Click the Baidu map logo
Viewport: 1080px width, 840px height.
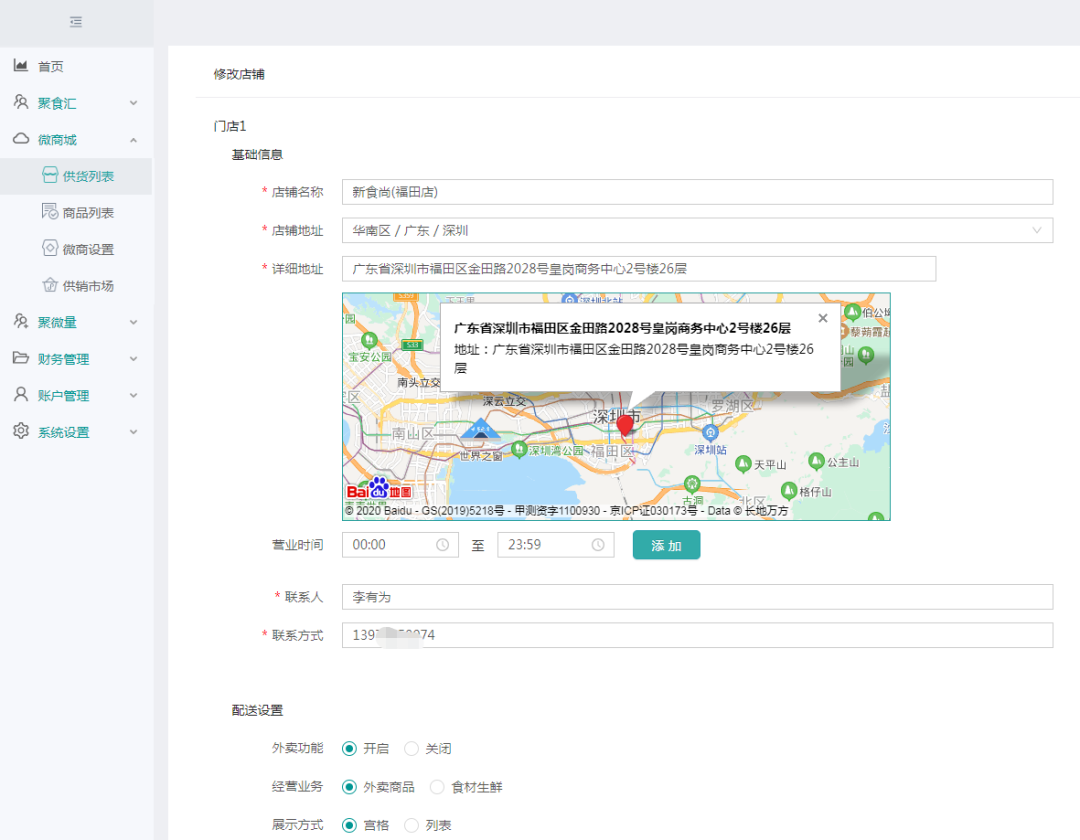pos(379,489)
